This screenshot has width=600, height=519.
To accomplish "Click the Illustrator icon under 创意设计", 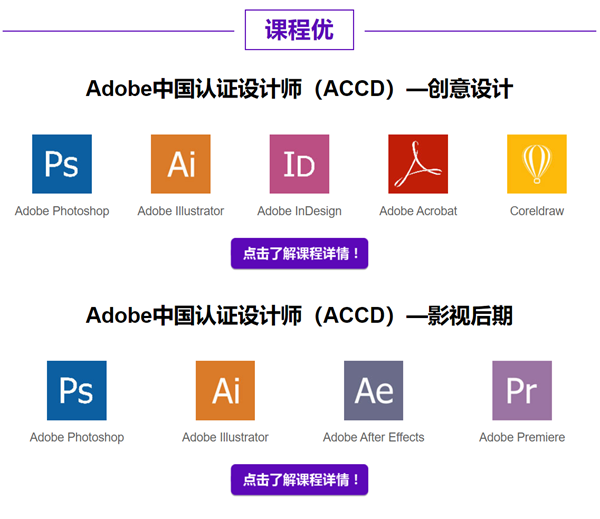I will pyautogui.click(x=181, y=164).
